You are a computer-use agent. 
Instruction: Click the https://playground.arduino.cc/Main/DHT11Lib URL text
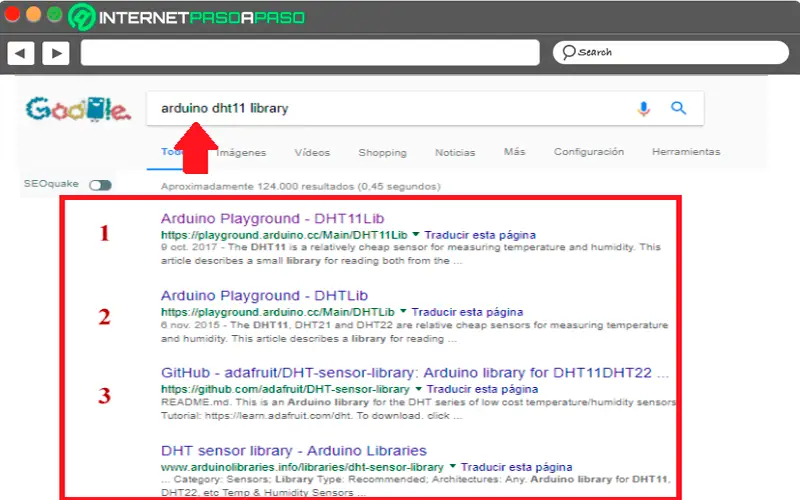pyautogui.click(x=284, y=235)
